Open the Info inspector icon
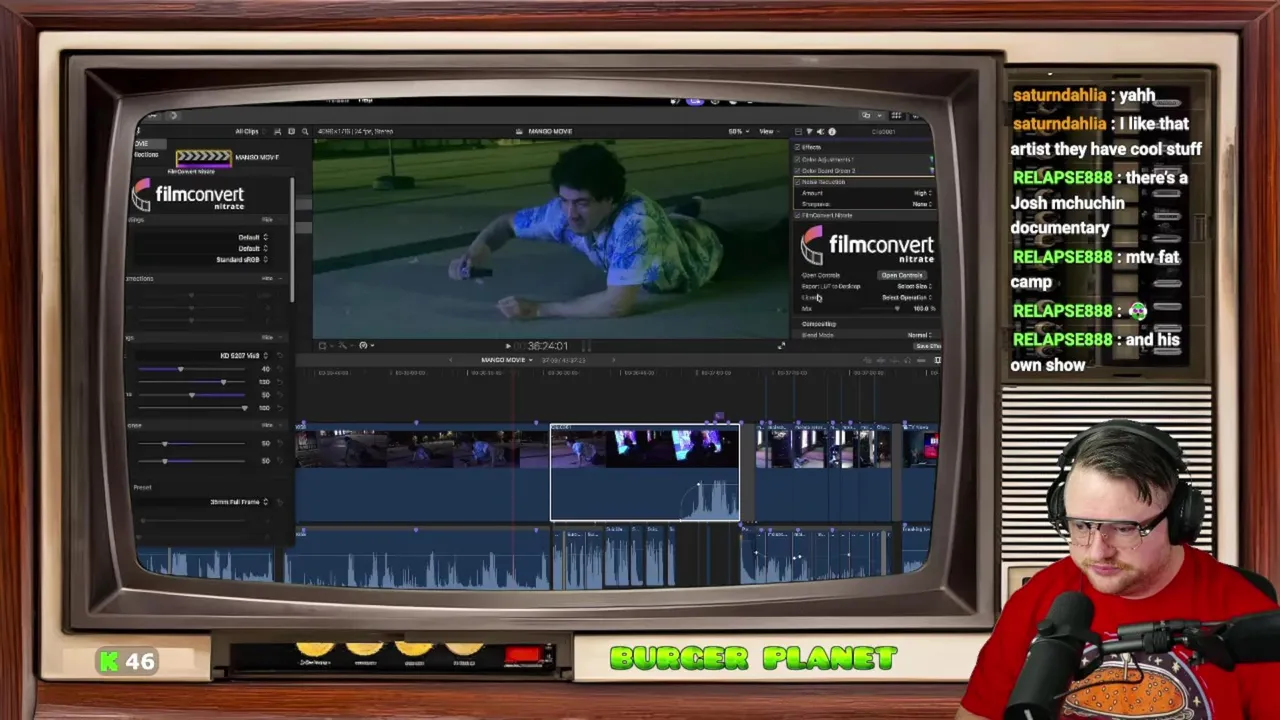The width and height of the screenshot is (1280, 720). (832, 131)
